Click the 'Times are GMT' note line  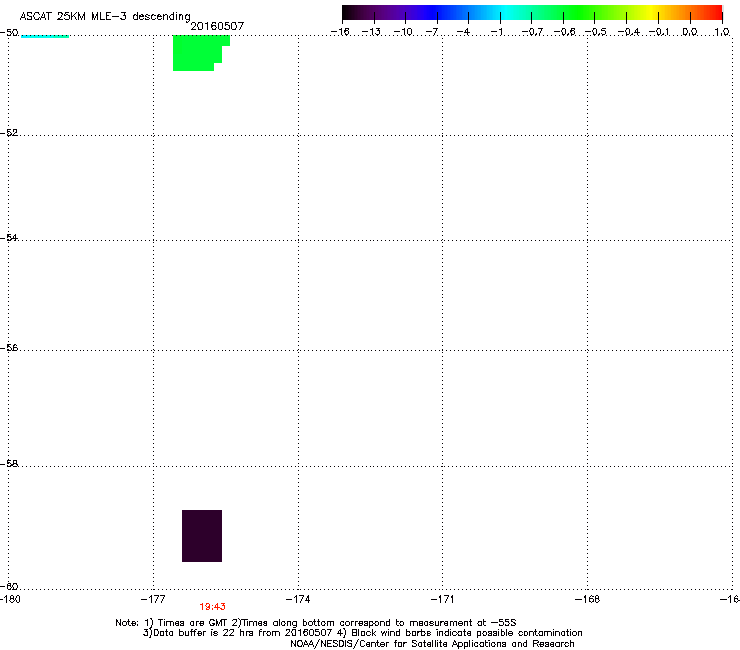(316, 623)
